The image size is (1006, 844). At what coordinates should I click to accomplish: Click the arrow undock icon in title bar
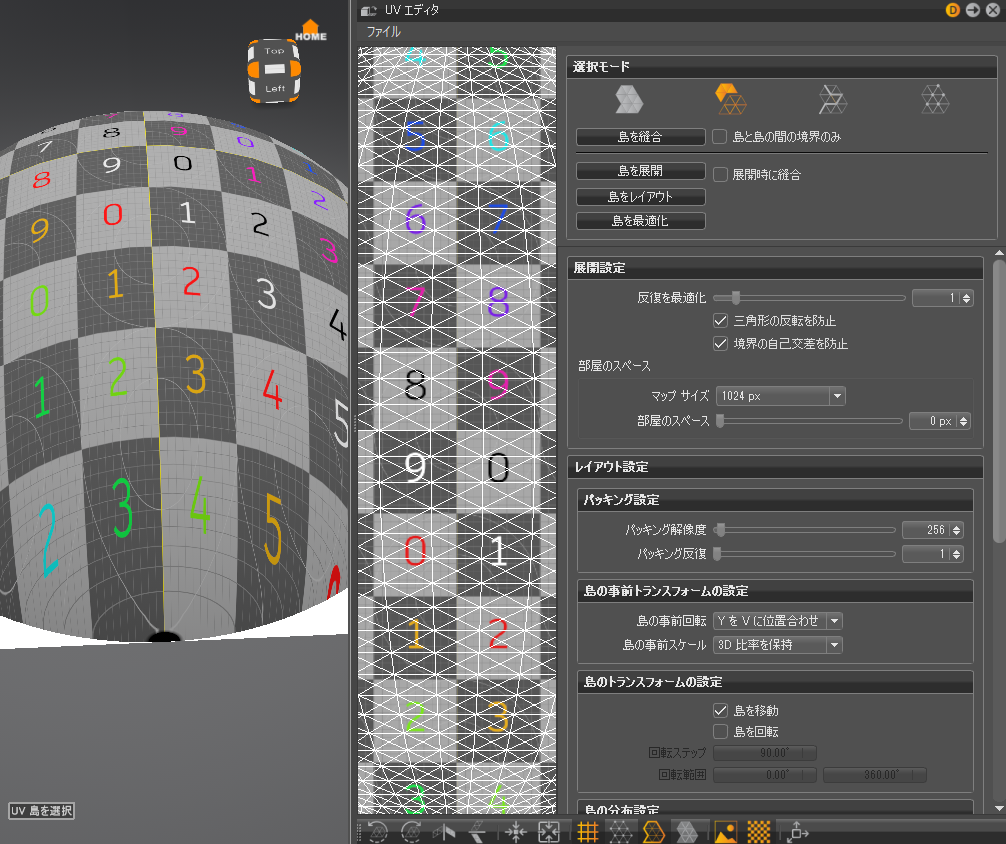pos(973,10)
